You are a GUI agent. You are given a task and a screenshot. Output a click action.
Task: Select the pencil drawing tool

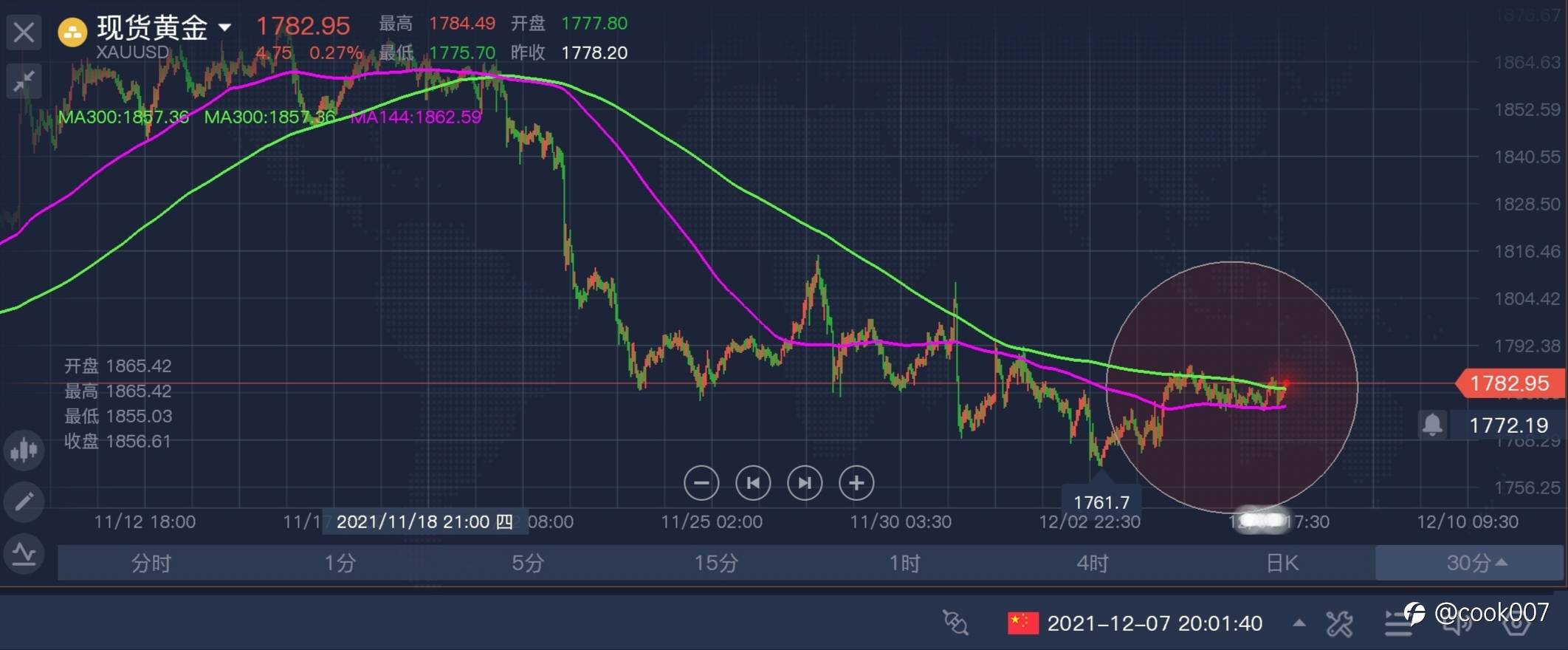(24, 502)
